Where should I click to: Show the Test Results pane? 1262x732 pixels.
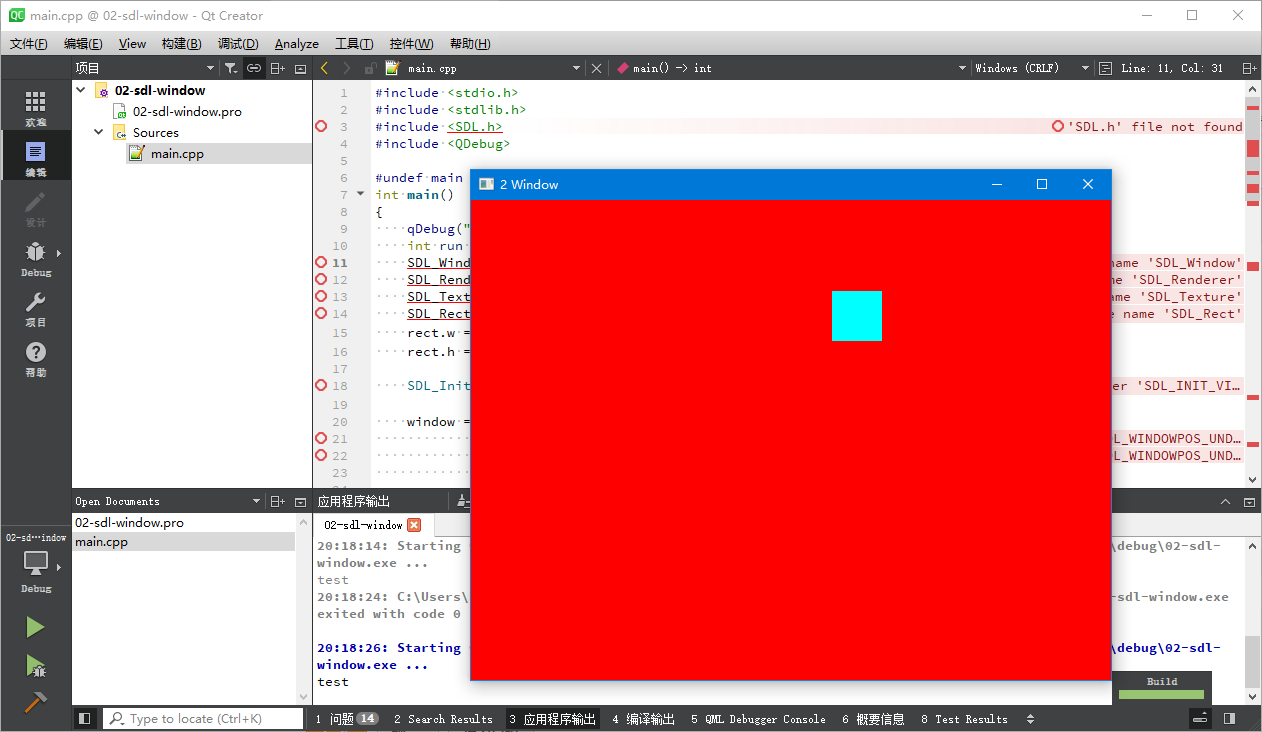pos(964,719)
